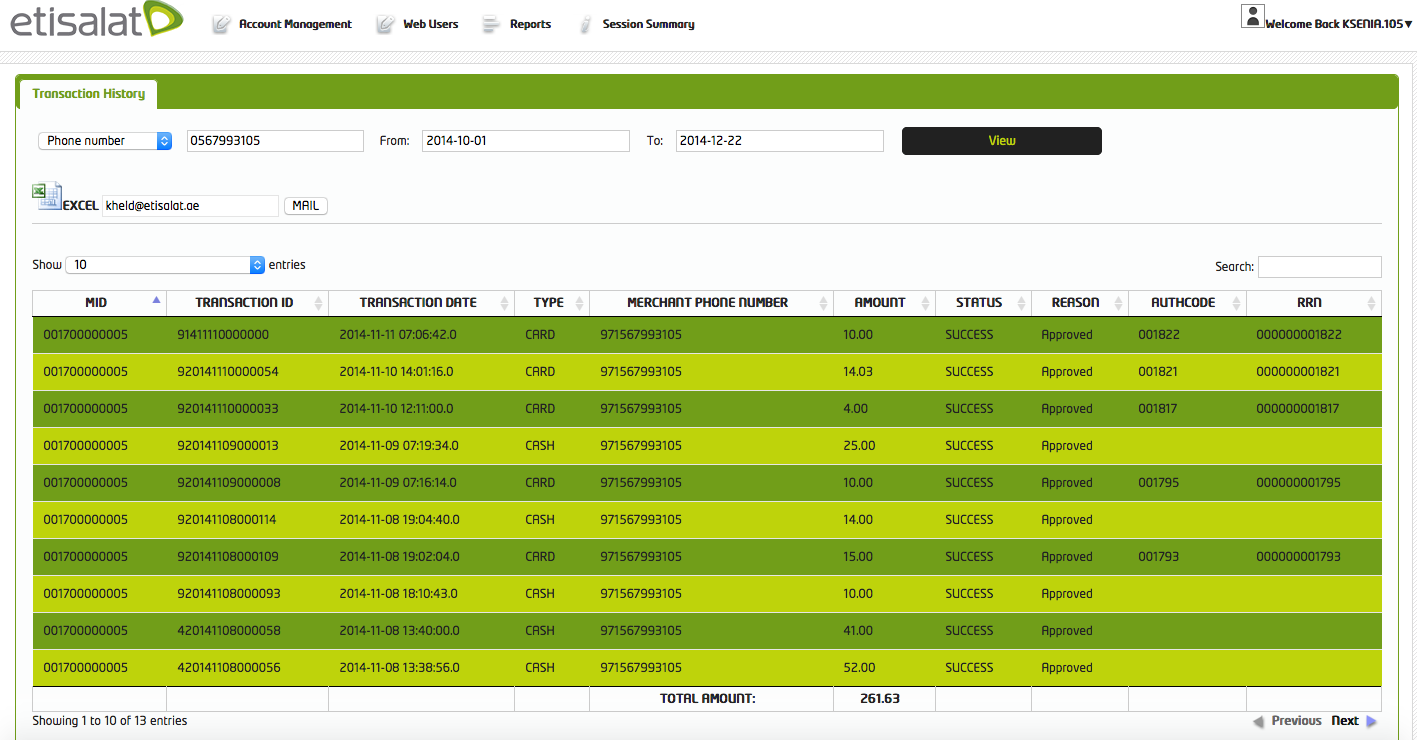The height and width of the screenshot is (740, 1417).
Task: Click the total amount 261.63
Action: [x=880, y=699]
